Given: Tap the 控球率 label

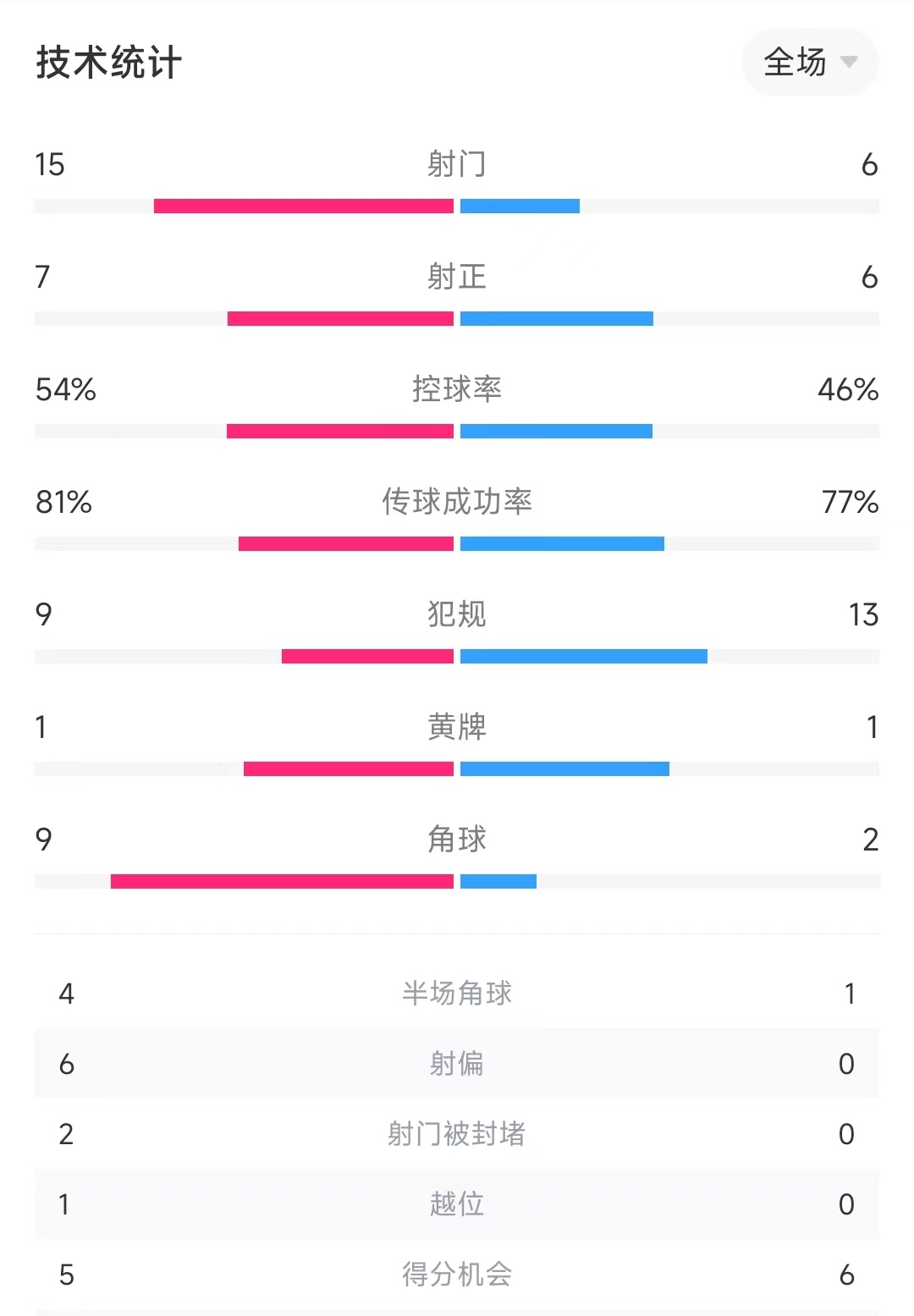Looking at the screenshot, I should (x=457, y=389).
